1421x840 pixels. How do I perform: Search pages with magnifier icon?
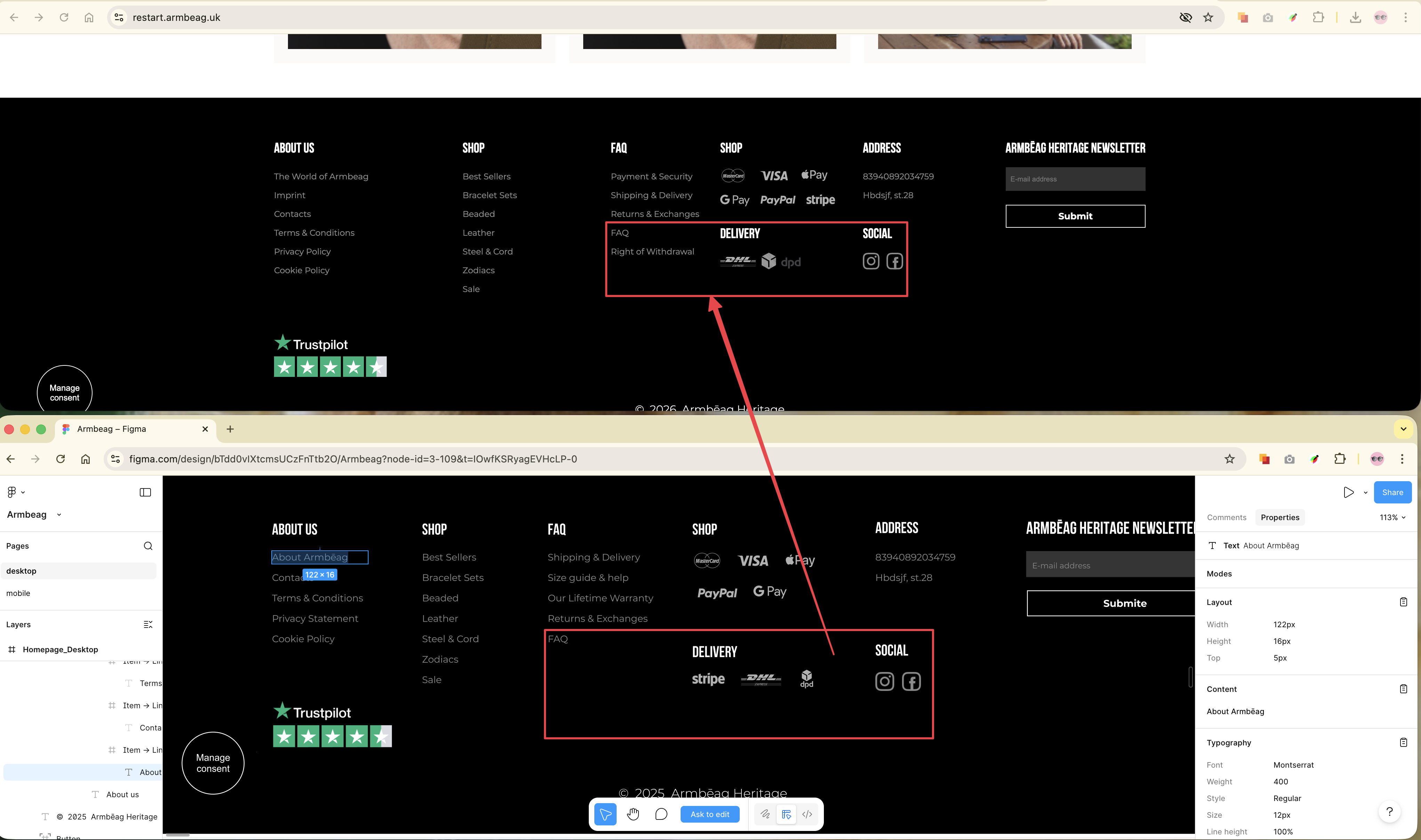[x=148, y=546]
